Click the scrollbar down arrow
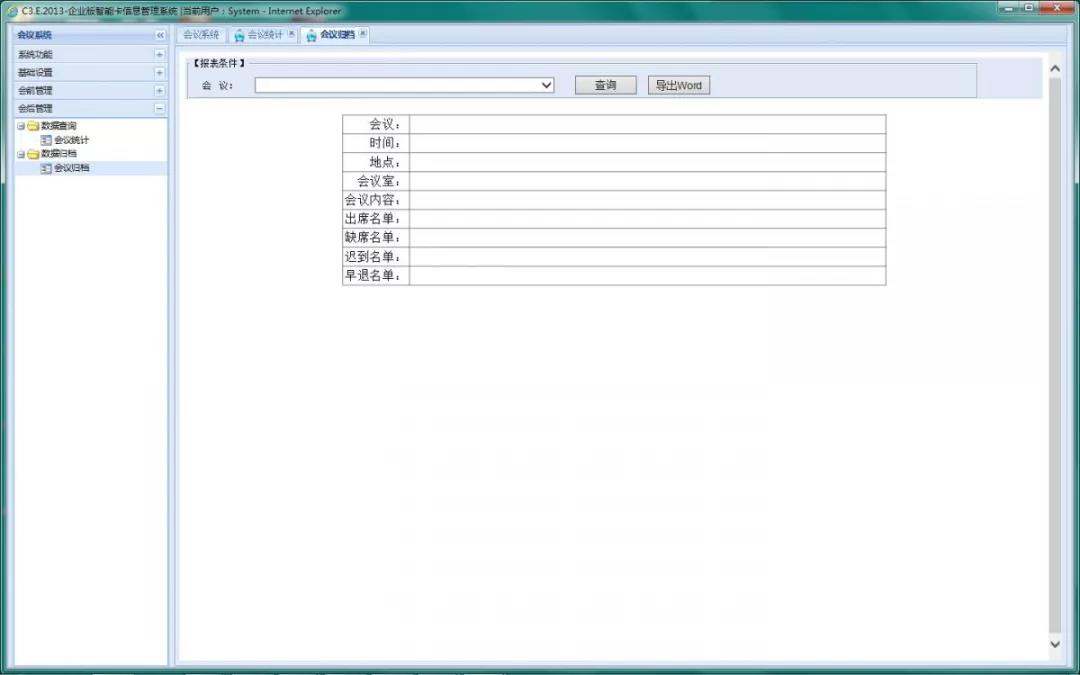Image resolution: width=1080 pixels, height=675 pixels. (x=1054, y=645)
